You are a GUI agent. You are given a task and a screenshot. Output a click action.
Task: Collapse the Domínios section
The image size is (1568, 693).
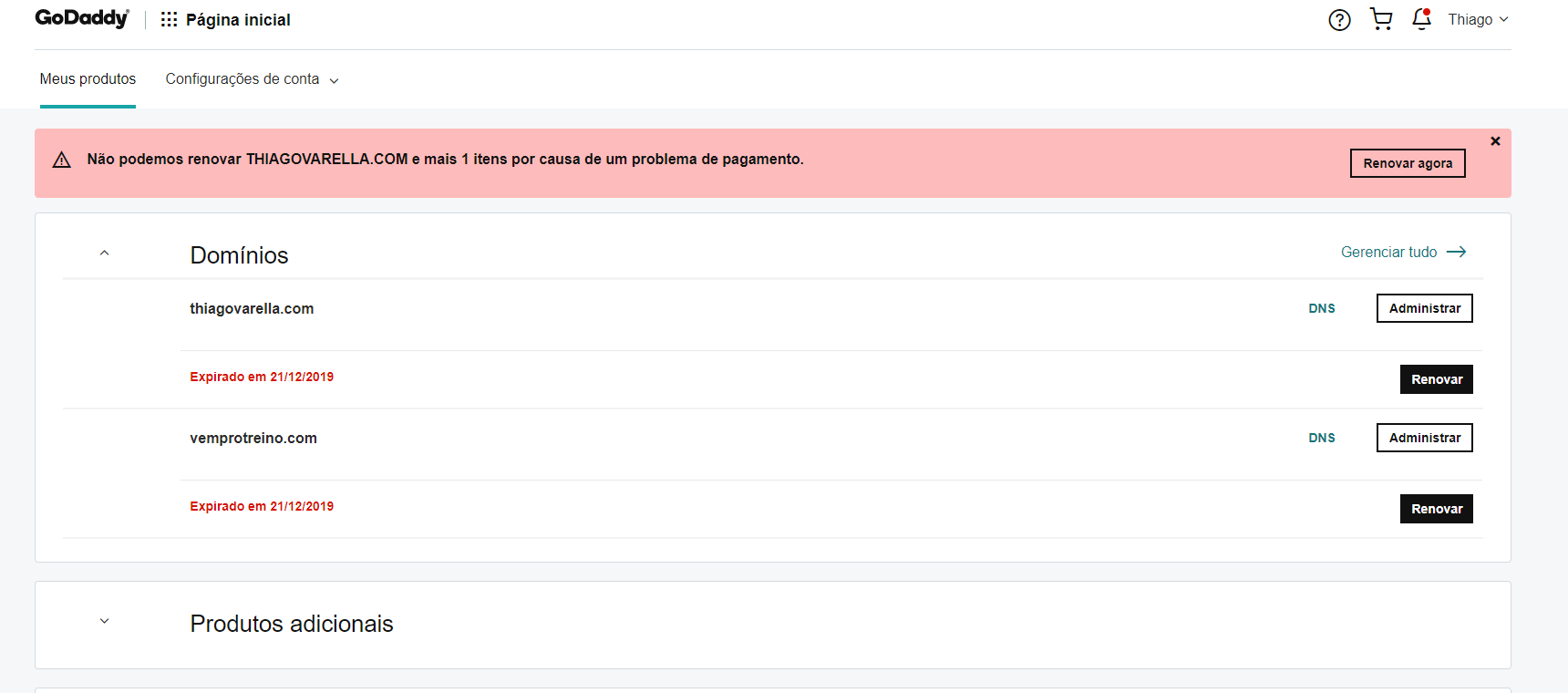click(104, 253)
